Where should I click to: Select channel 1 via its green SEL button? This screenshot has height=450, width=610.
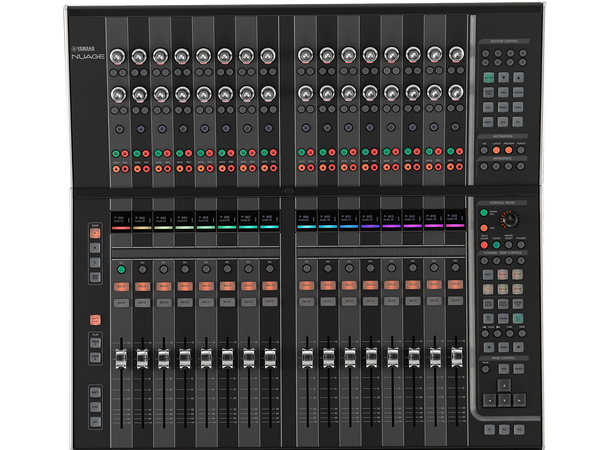(x=121, y=269)
